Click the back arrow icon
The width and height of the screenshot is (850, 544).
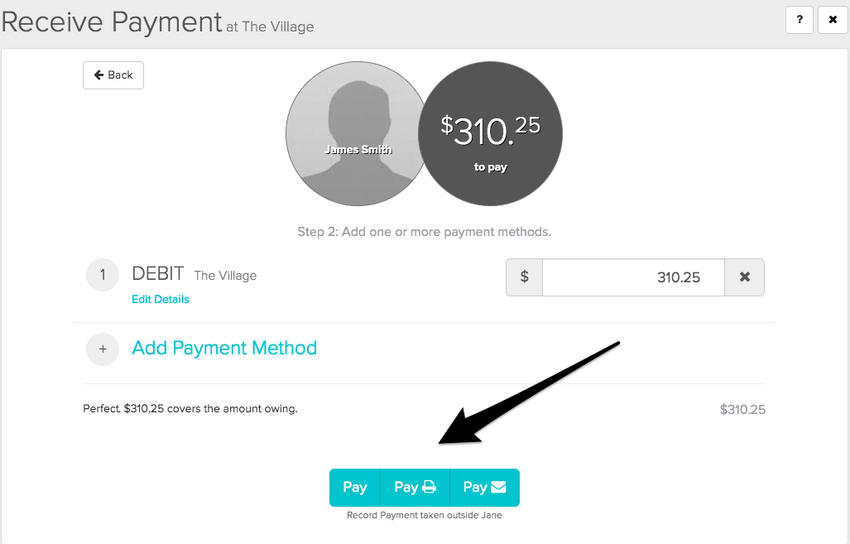click(x=99, y=75)
